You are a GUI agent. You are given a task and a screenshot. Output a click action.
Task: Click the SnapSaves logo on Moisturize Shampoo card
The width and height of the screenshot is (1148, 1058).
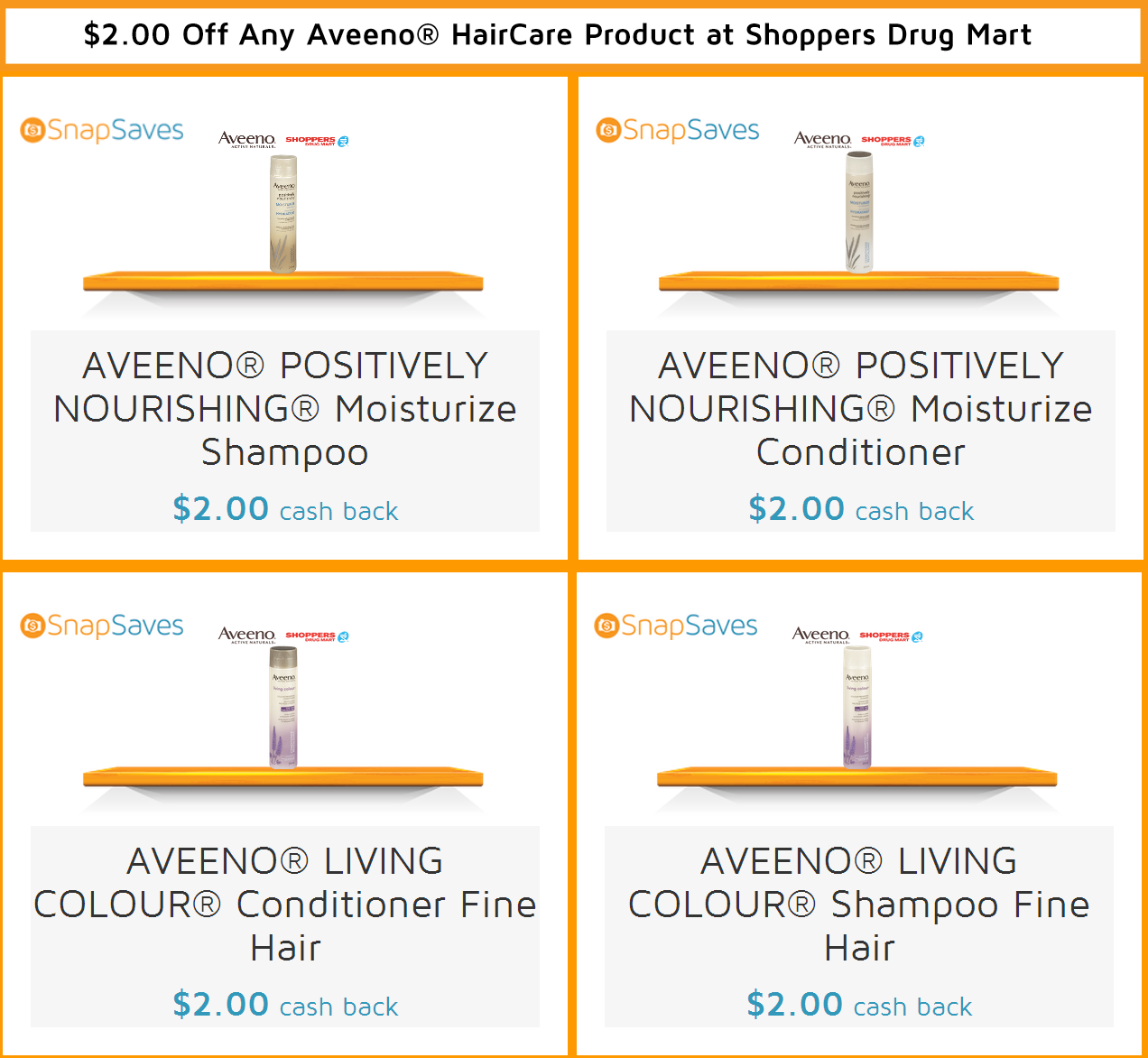pyautogui.click(x=102, y=131)
